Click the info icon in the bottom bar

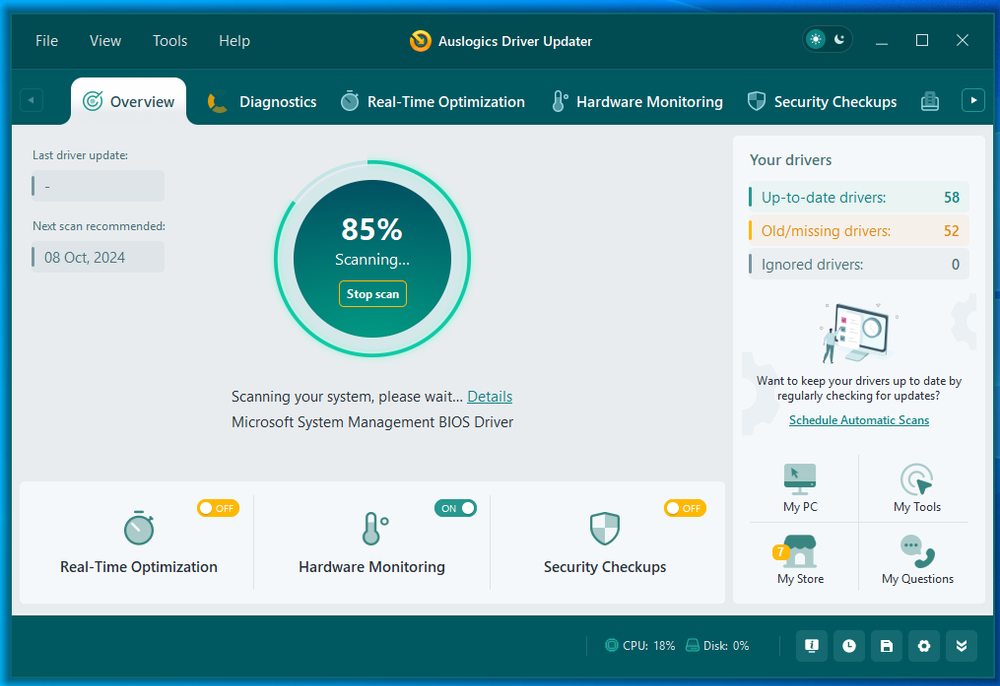[x=811, y=646]
